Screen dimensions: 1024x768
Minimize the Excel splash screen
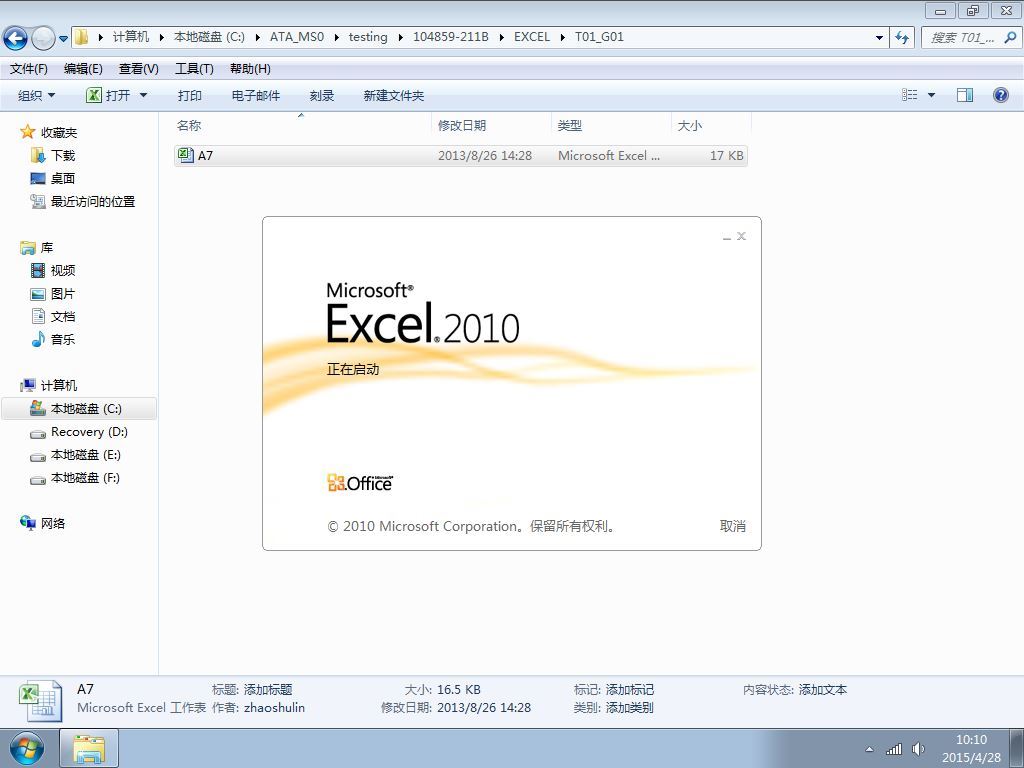pyautogui.click(x=727, y=237)
